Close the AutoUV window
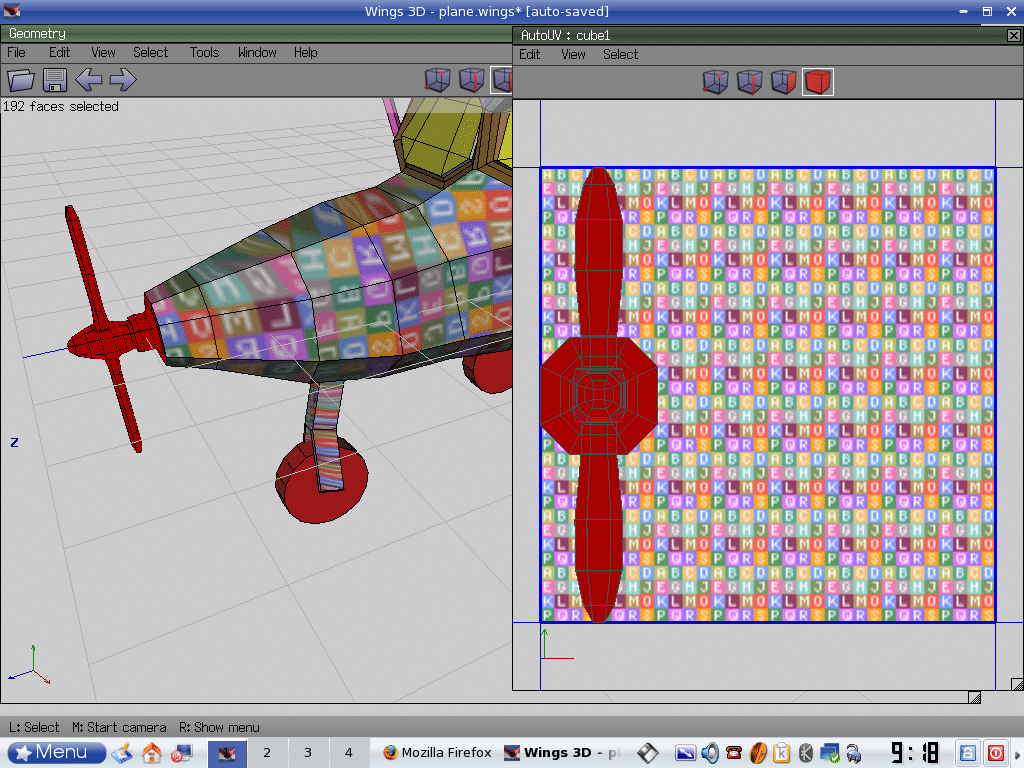Viewport: 1024px width, 768px height. click(1013, 35)
